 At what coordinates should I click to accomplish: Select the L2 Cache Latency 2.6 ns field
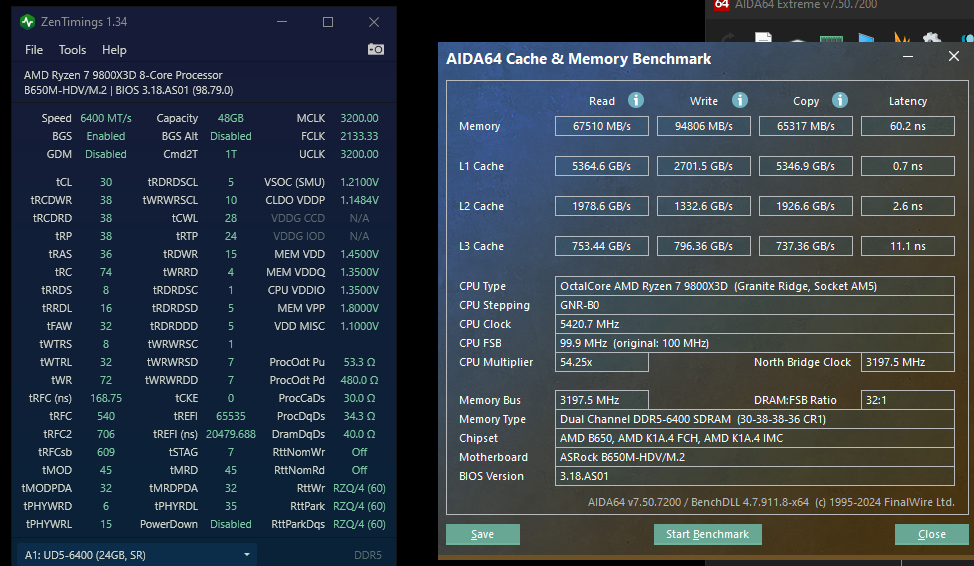[x=908, y=206]
